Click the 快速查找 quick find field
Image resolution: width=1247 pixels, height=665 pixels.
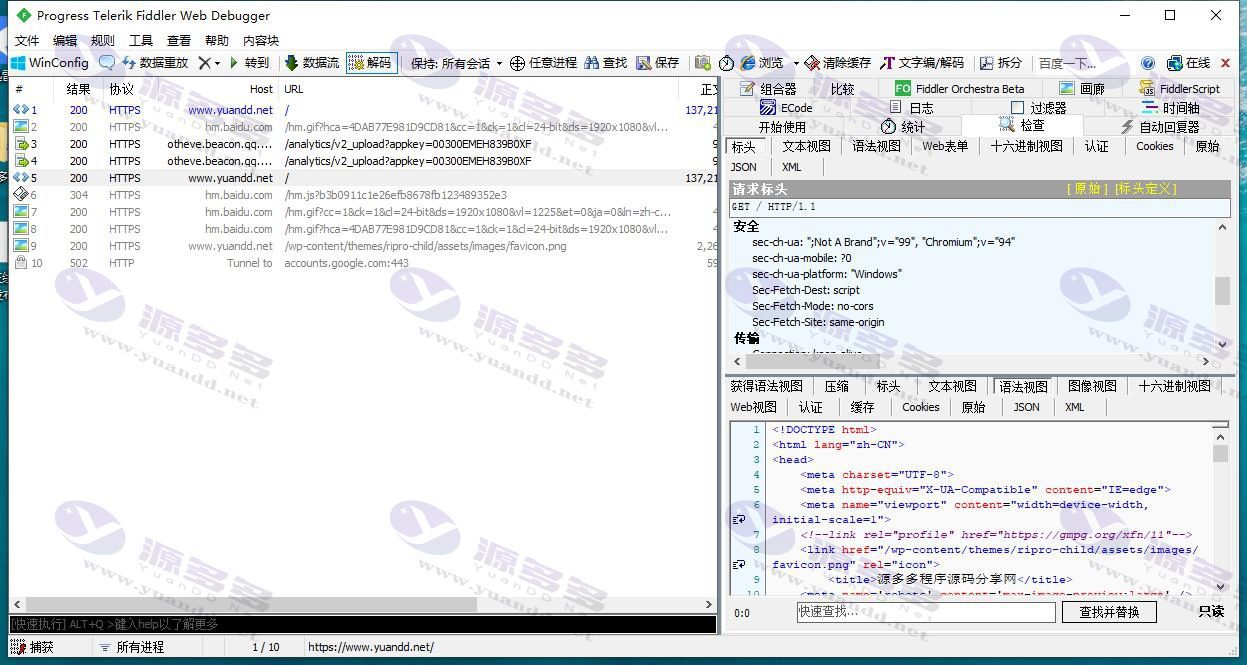click(x=926, y=612)
